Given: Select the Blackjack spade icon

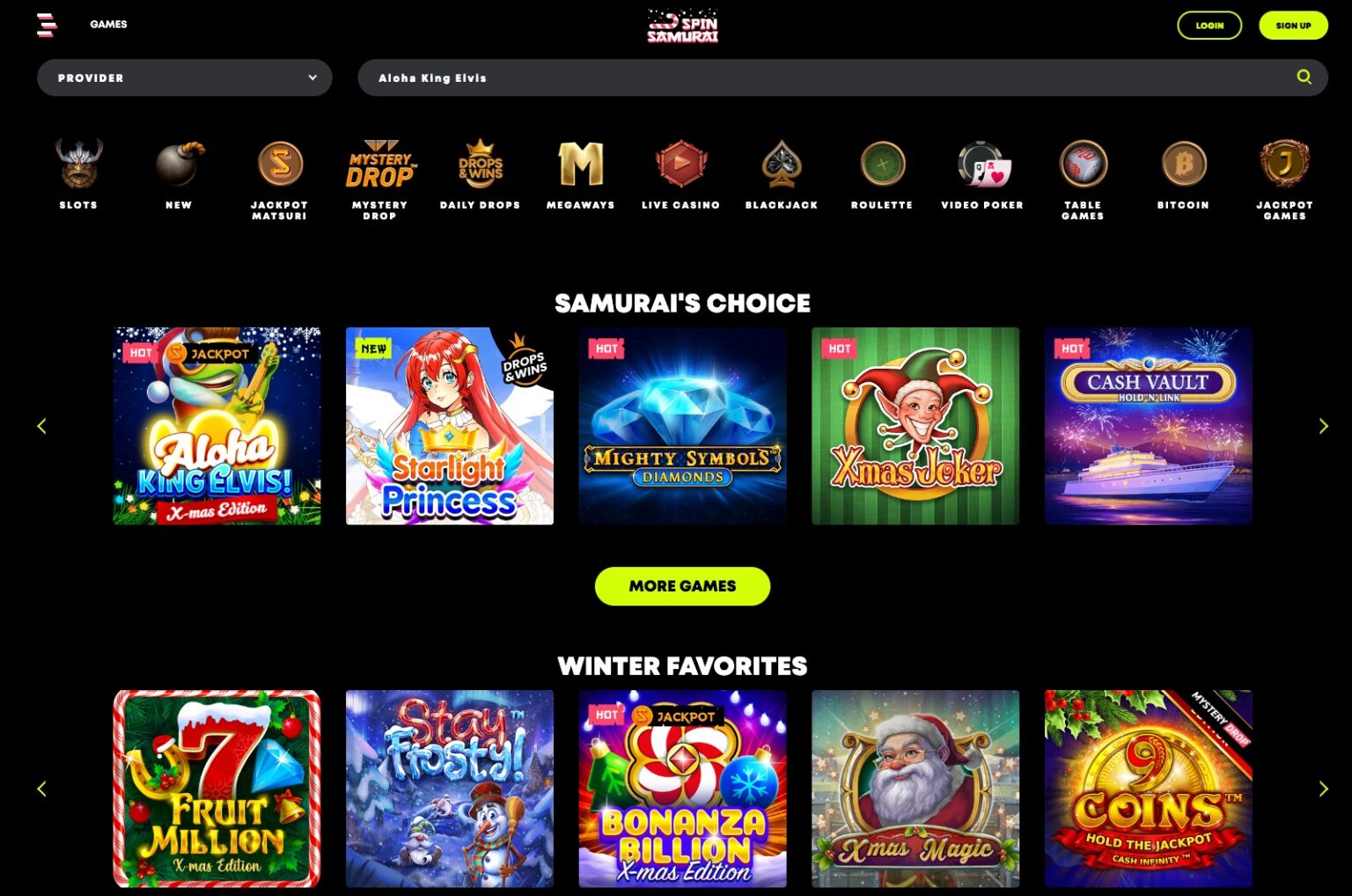Looking at the screenshot, I should pos(782,164).
